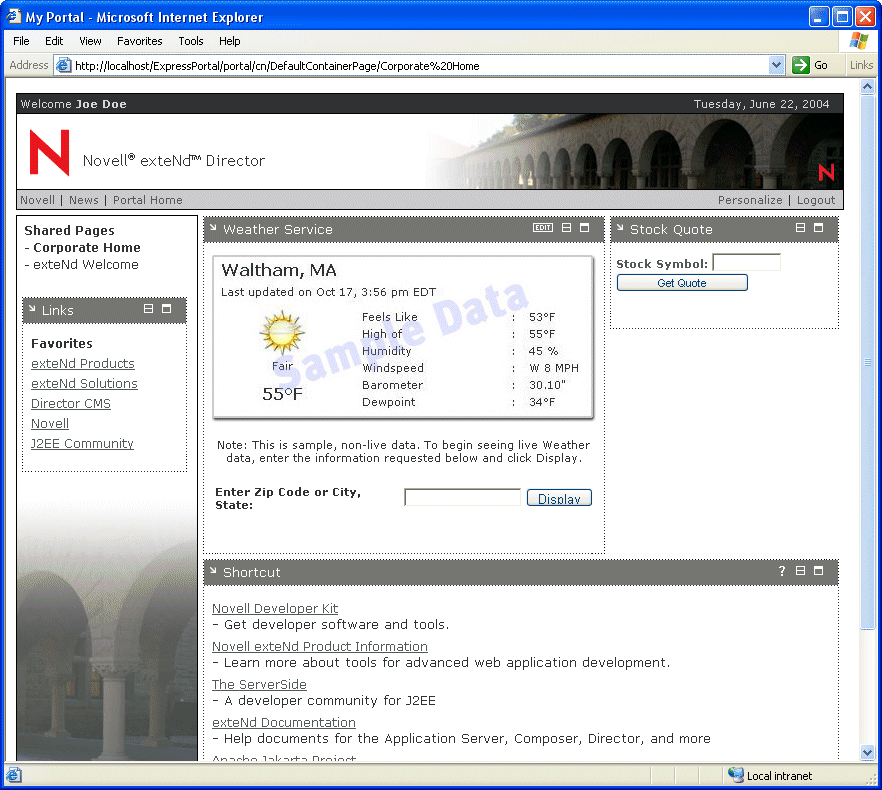Click the page icon in address bar
Viewport: 882px width, 790px height.
click(64, 65)
